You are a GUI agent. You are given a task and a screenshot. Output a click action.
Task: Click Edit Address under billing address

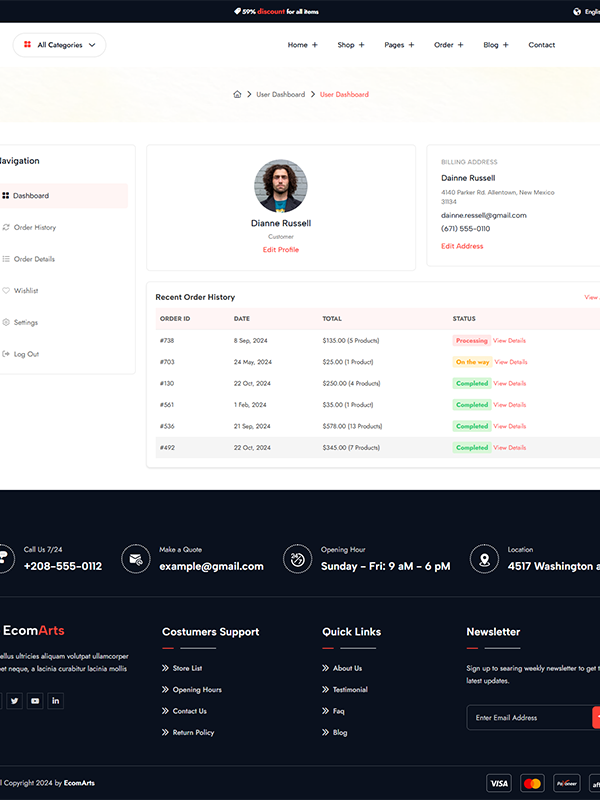click(462, 246)
